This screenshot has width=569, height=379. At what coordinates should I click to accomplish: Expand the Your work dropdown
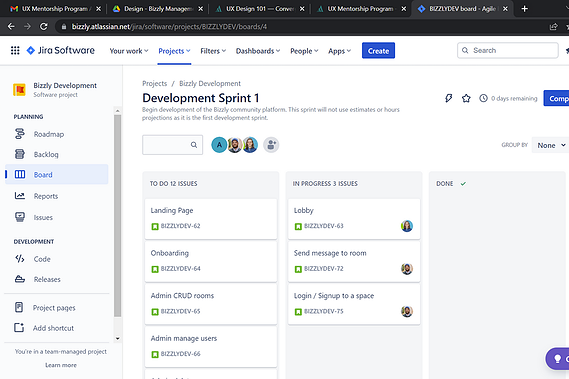(x=129, y=51)
